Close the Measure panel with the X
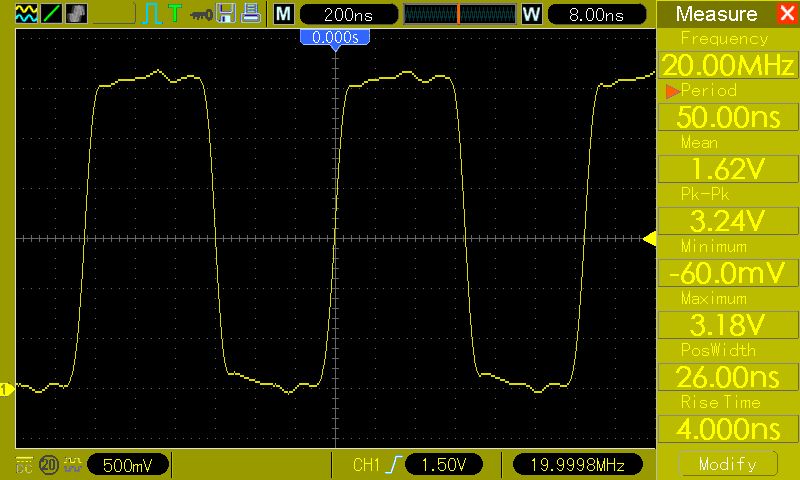800x480 pixels. click(x=787, y=13)
